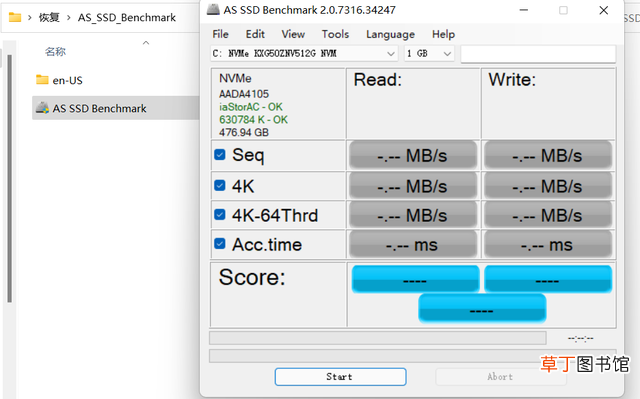Click the 630784 K - OK alignment text
This screenshot has width=640, height=399.
pyautogui.click(x=253, y=120)
